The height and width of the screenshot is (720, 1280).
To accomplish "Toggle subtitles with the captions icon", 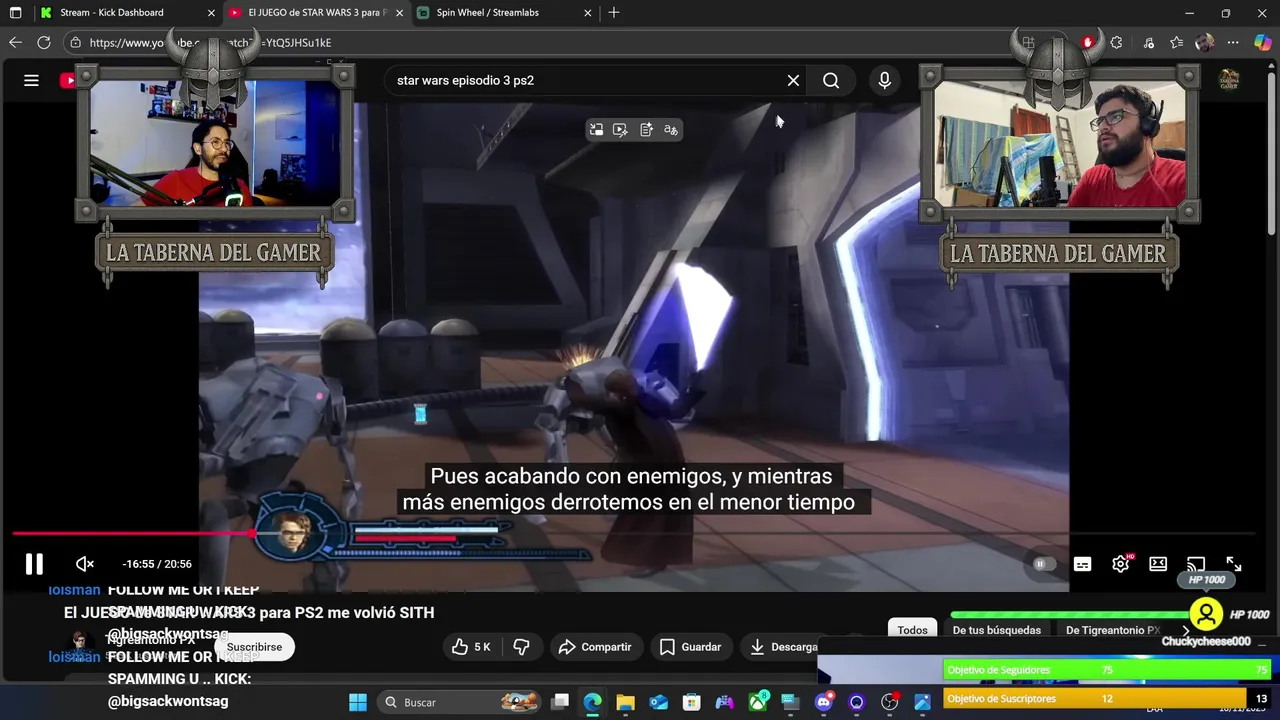I will [x=1082, y=564].
